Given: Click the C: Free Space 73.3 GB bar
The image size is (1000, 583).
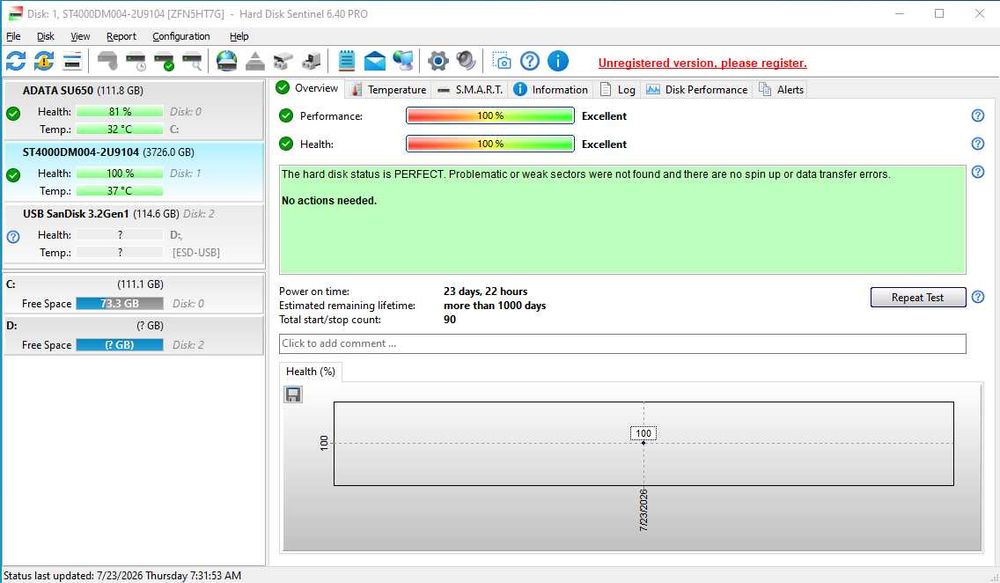Looking at the screenshot, I should coord(119,304).
